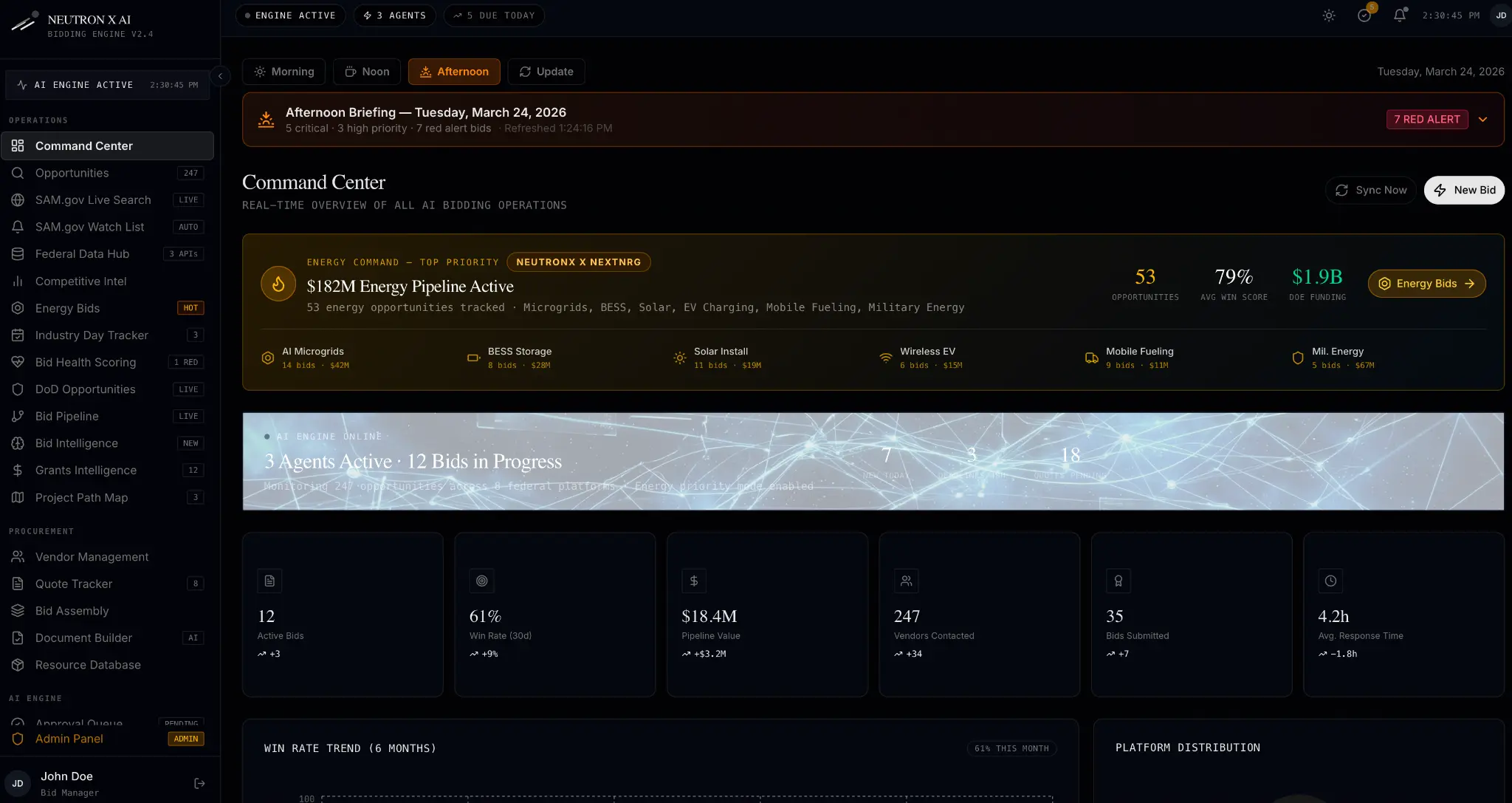The height and width of the screenshot is (803, 1512).
Task: Open tasks checkmark icon with badge
Action: pyautogui.click(x=1364, y=16)
